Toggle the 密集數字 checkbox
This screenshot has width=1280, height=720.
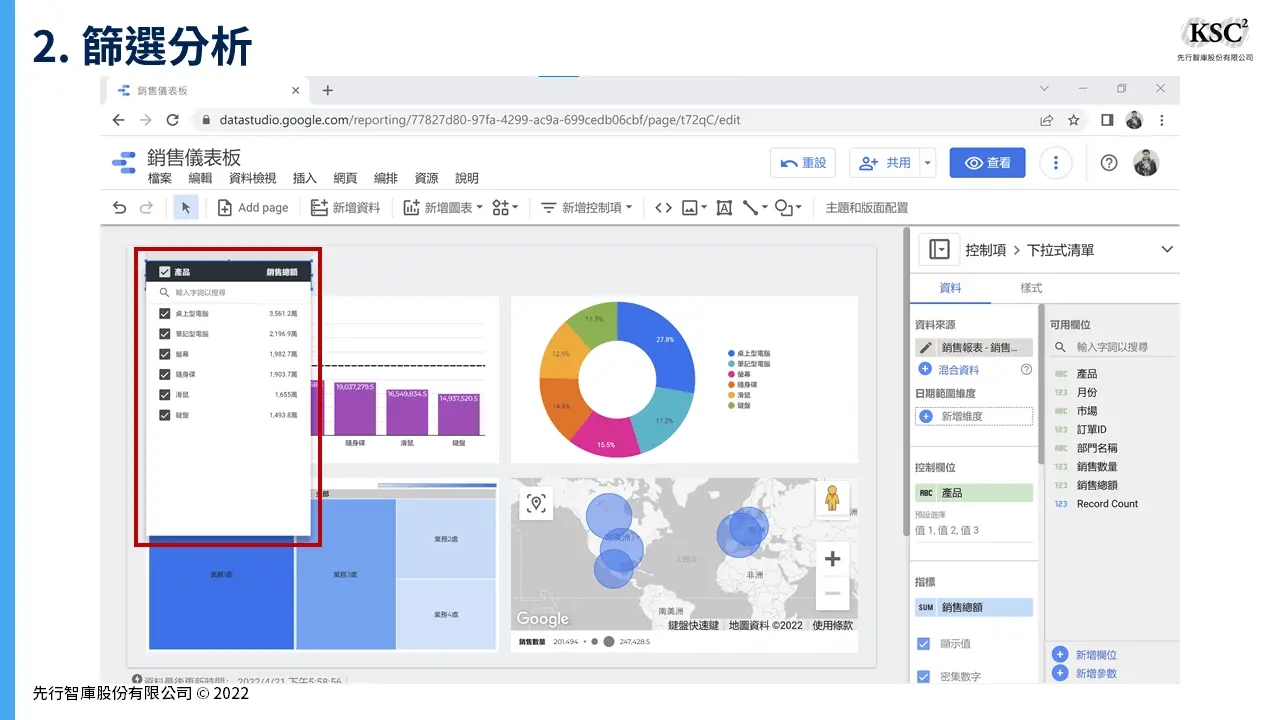coord(923,676)
